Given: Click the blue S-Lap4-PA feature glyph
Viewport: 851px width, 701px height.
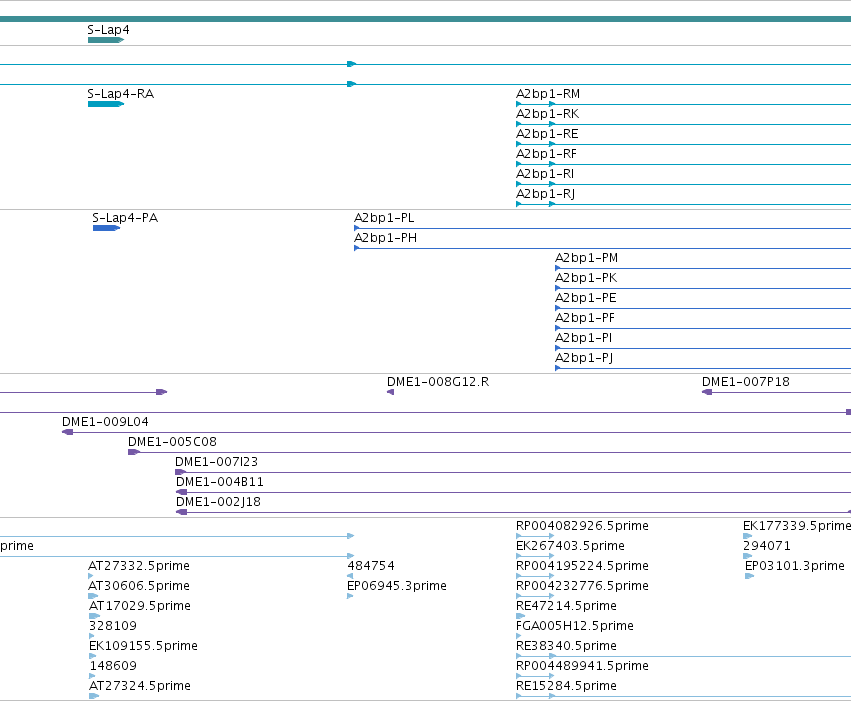Looking at the screenshot, I should tap(106, 228).
